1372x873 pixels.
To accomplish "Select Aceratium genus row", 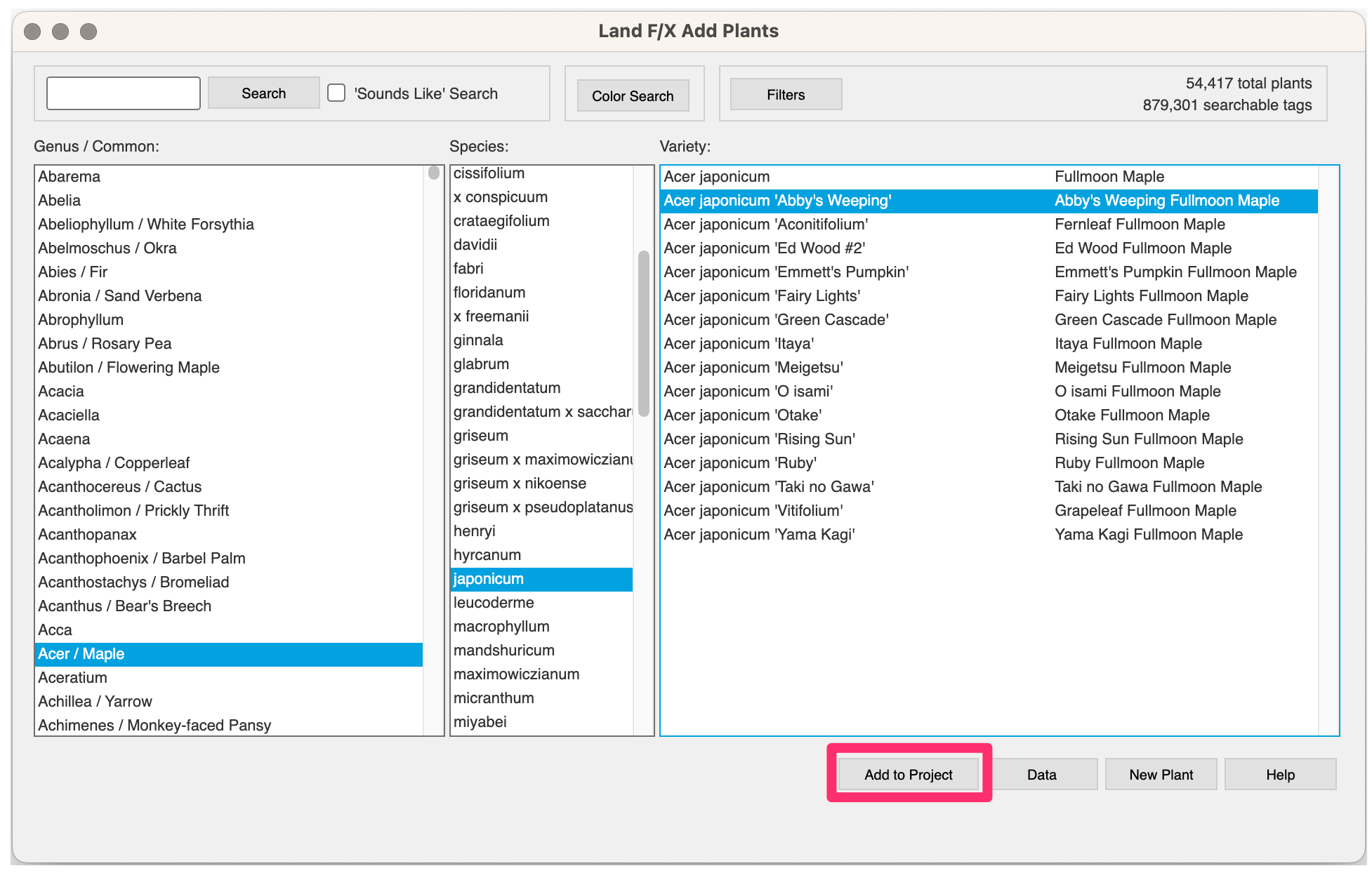I will [229, 678].
